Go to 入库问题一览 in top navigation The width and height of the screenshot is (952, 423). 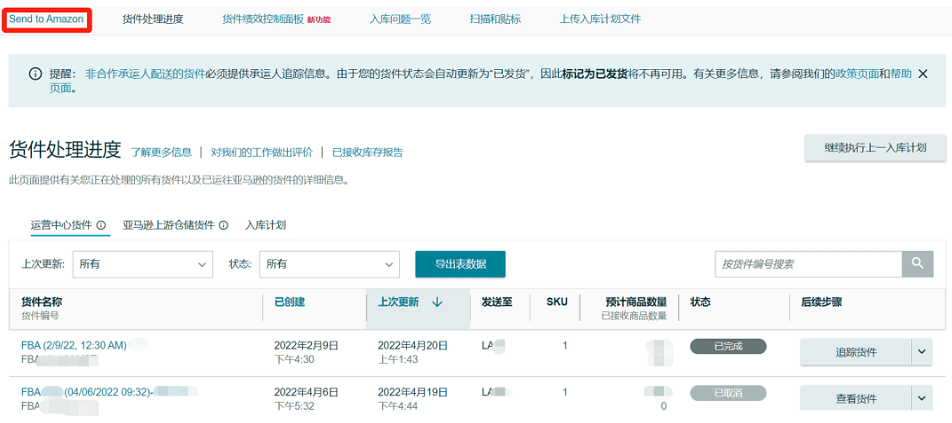coord(400,19)
